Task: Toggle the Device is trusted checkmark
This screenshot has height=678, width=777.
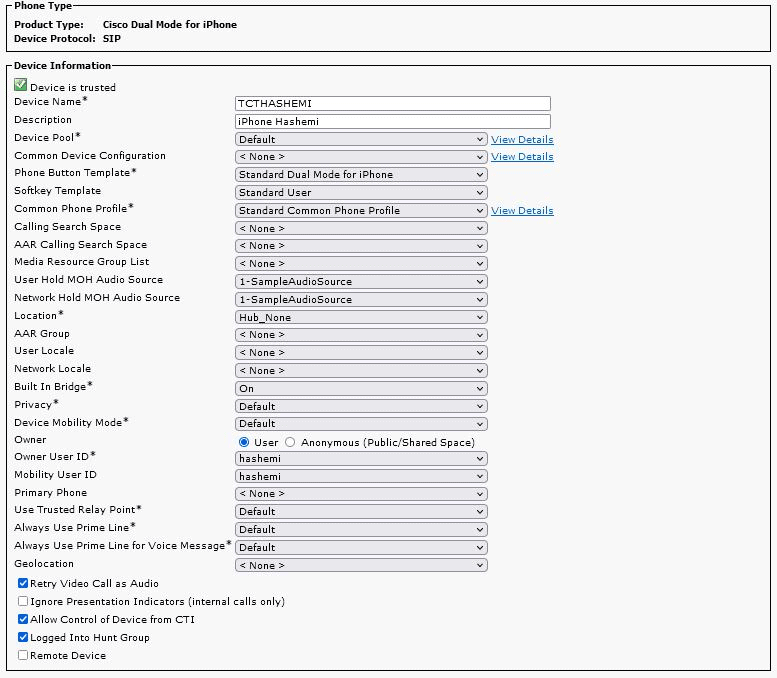Action: click(21, 86)
